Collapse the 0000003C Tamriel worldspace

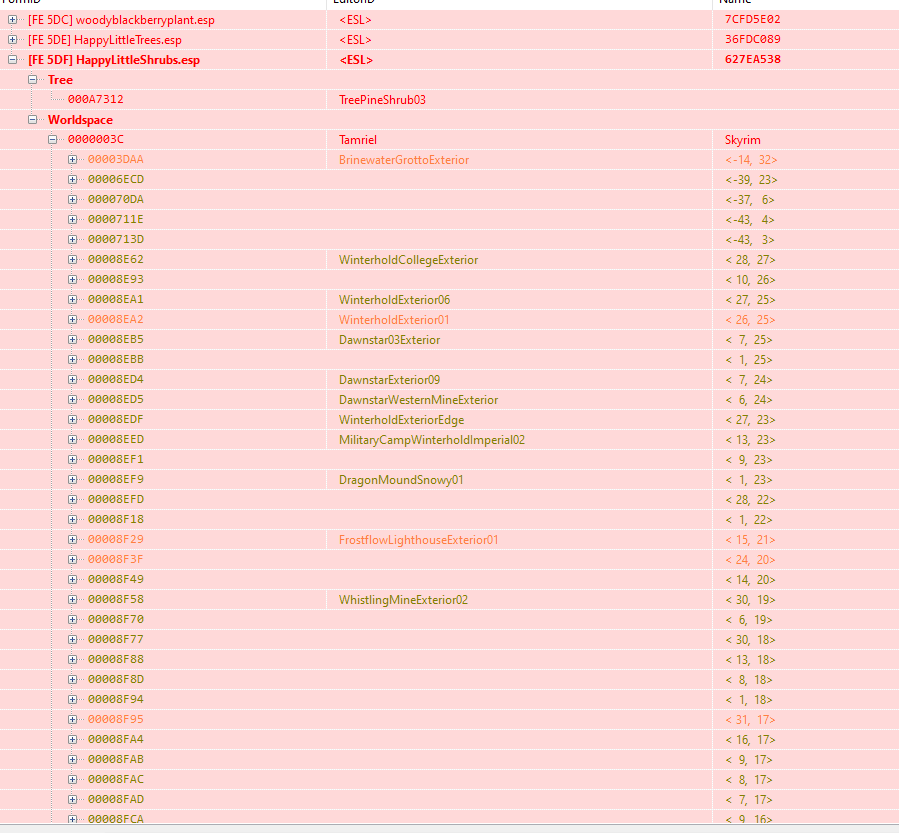(x=53, y=139)
